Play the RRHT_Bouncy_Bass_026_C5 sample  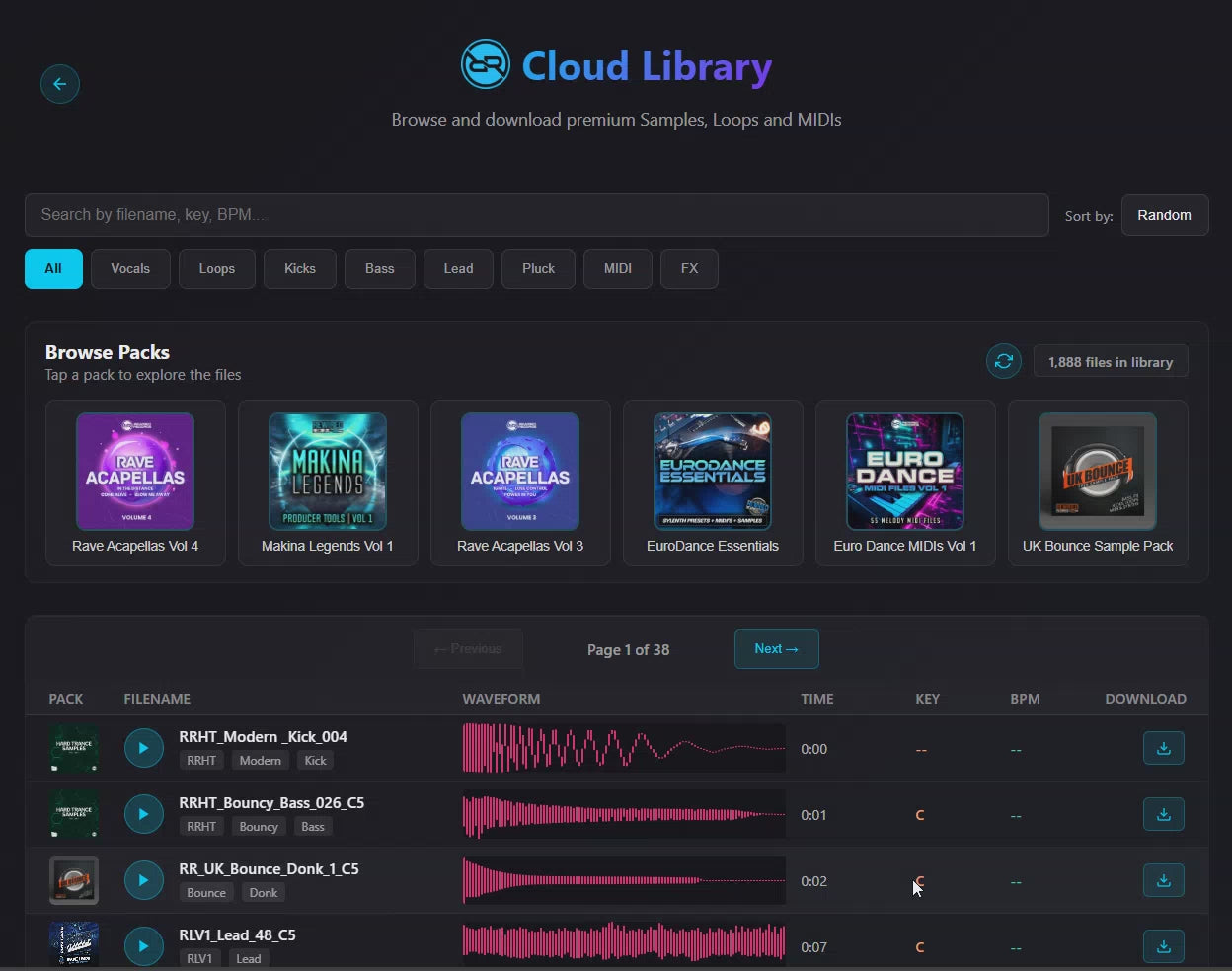143,814
